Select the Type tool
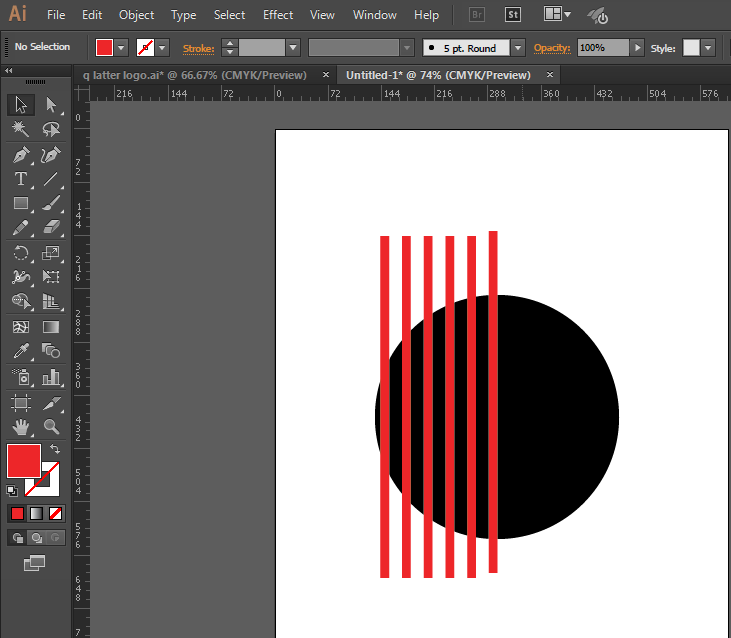731x638 pixels. coord(20,180)
